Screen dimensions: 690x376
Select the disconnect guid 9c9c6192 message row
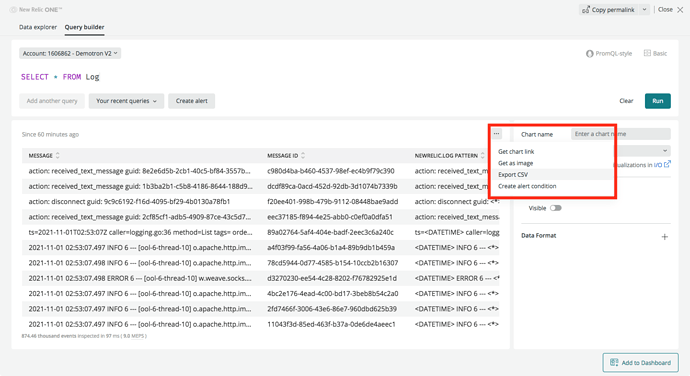[x=129, y=202]
